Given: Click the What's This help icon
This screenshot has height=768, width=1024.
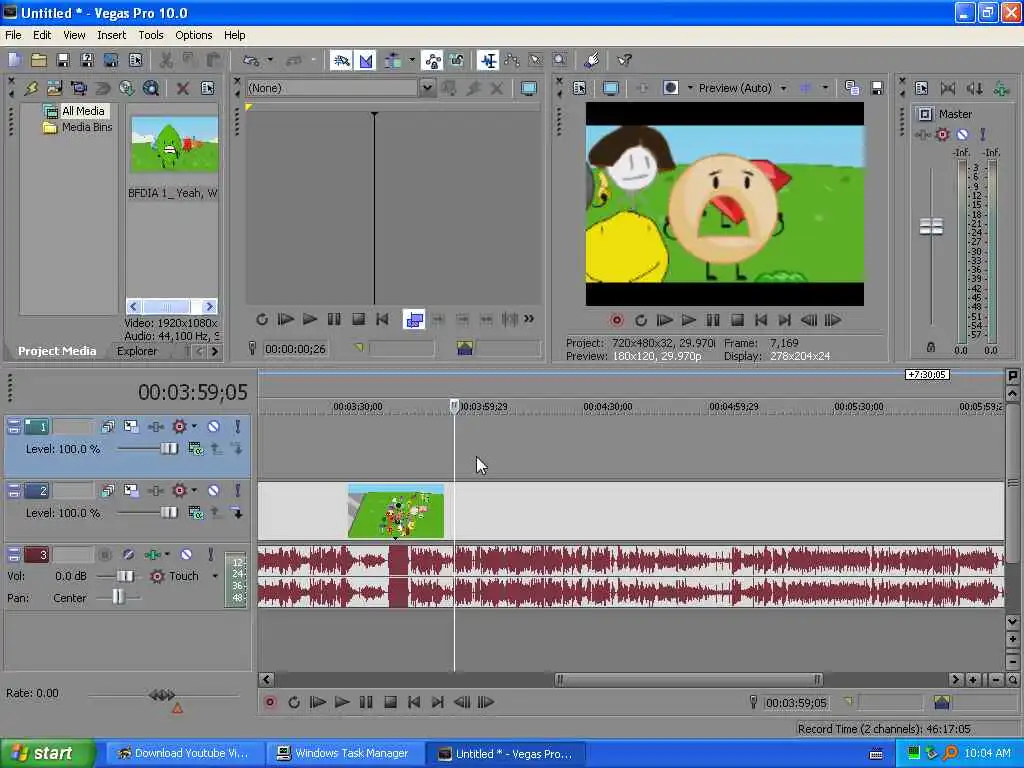Looking at the screenshot, I should 624,61.
